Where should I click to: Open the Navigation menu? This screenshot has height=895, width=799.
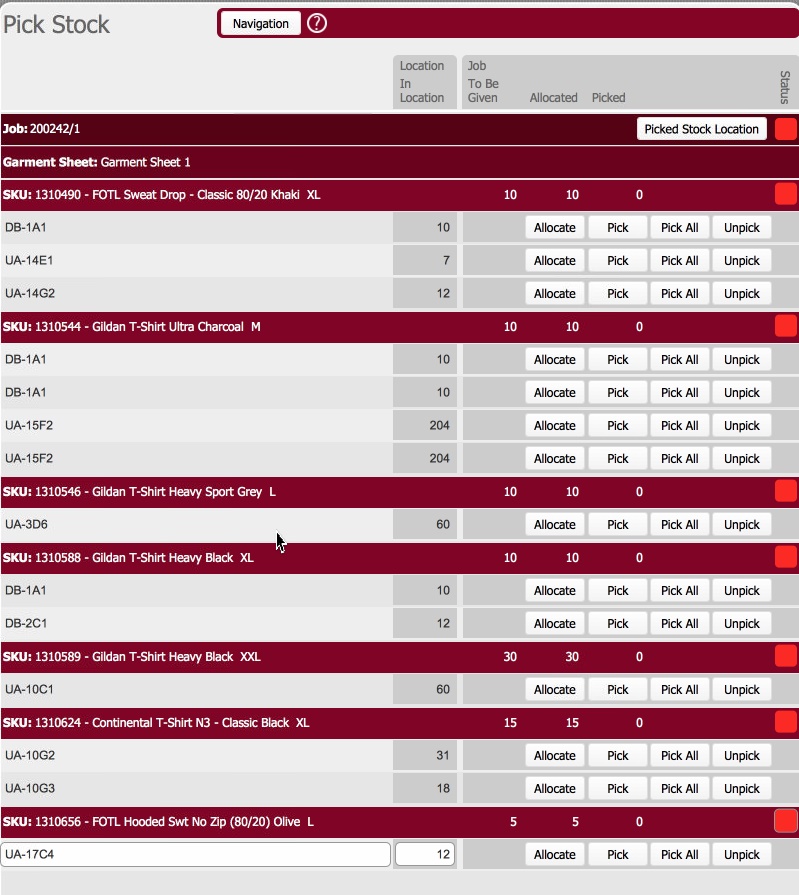point(260,23)
